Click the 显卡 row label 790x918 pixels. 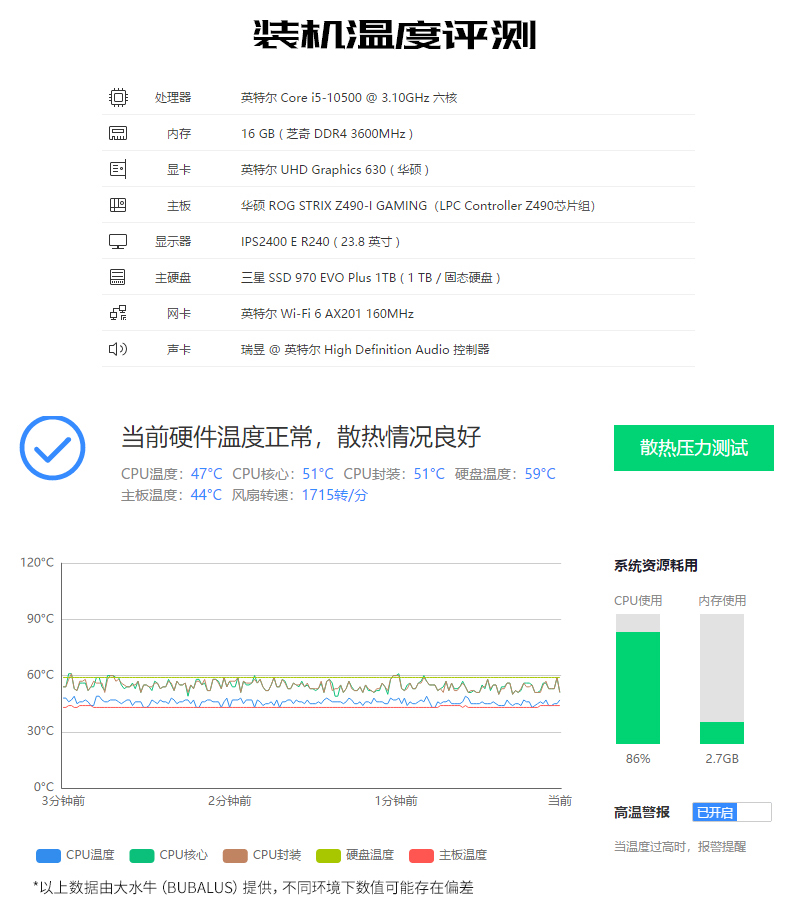(179, 169)
